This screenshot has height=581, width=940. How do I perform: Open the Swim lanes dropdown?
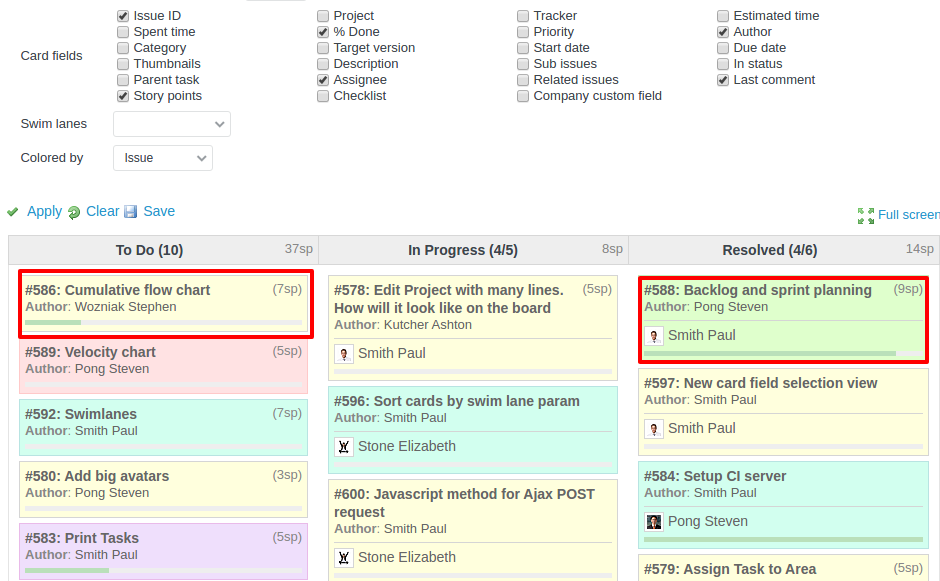pyautogui.click(x=172, y=124)
